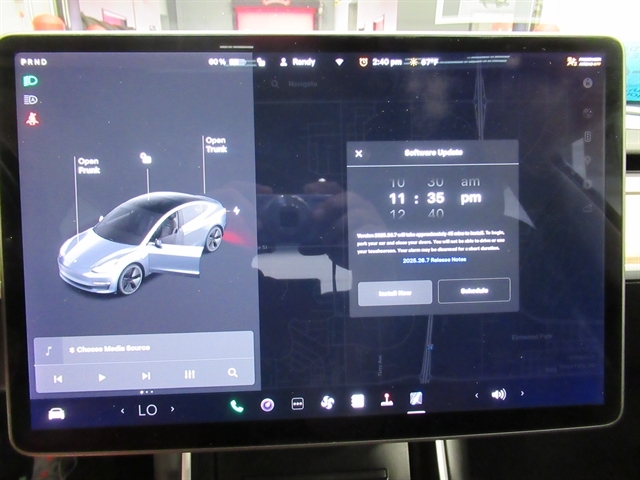Tap the lock icon above the car

(x=146, y=158)
